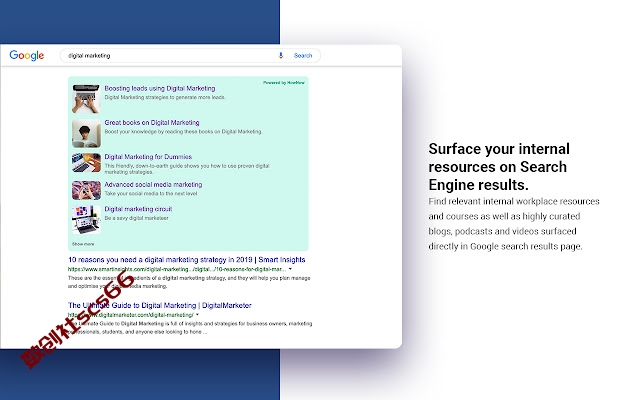The width and height of the screenshot is (640, 400).
Task: Click thumbnail beside 'Digital Marketing for Dummies'
Action: pyautogui.click(x=86, y=163)
